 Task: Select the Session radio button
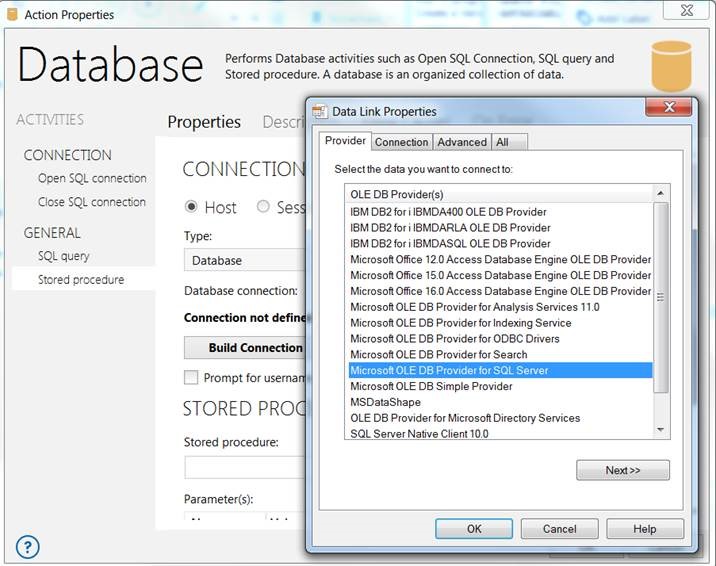click(263, 207)
